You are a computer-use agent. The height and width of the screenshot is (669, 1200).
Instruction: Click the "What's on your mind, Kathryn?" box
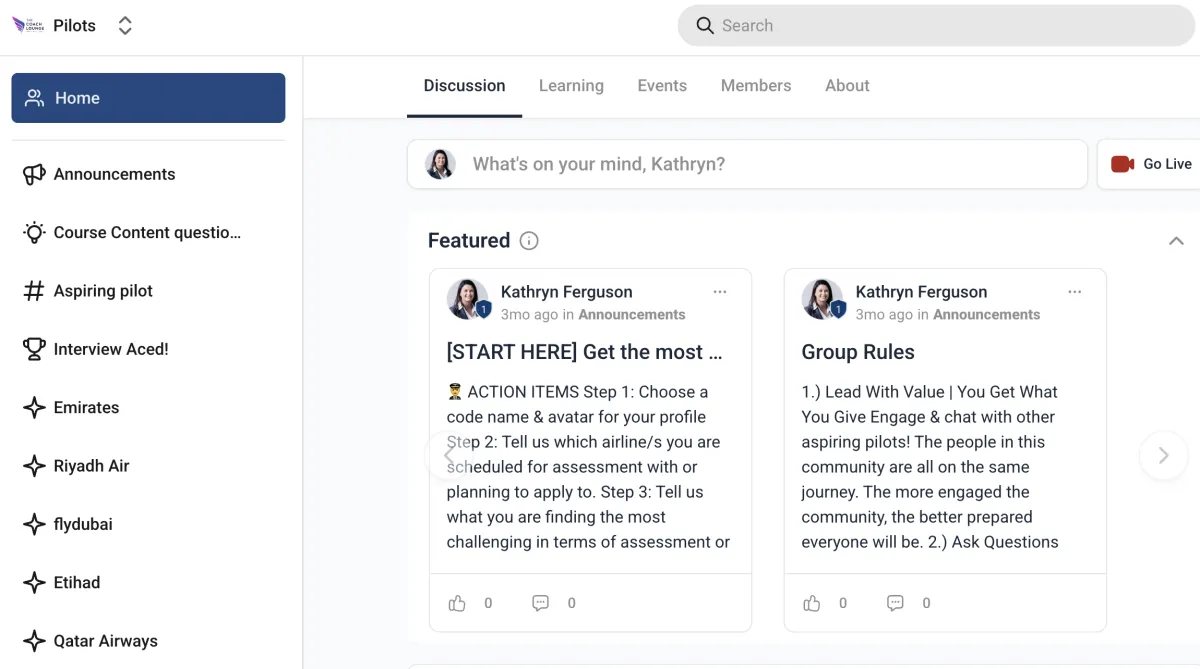click(747, 164)
